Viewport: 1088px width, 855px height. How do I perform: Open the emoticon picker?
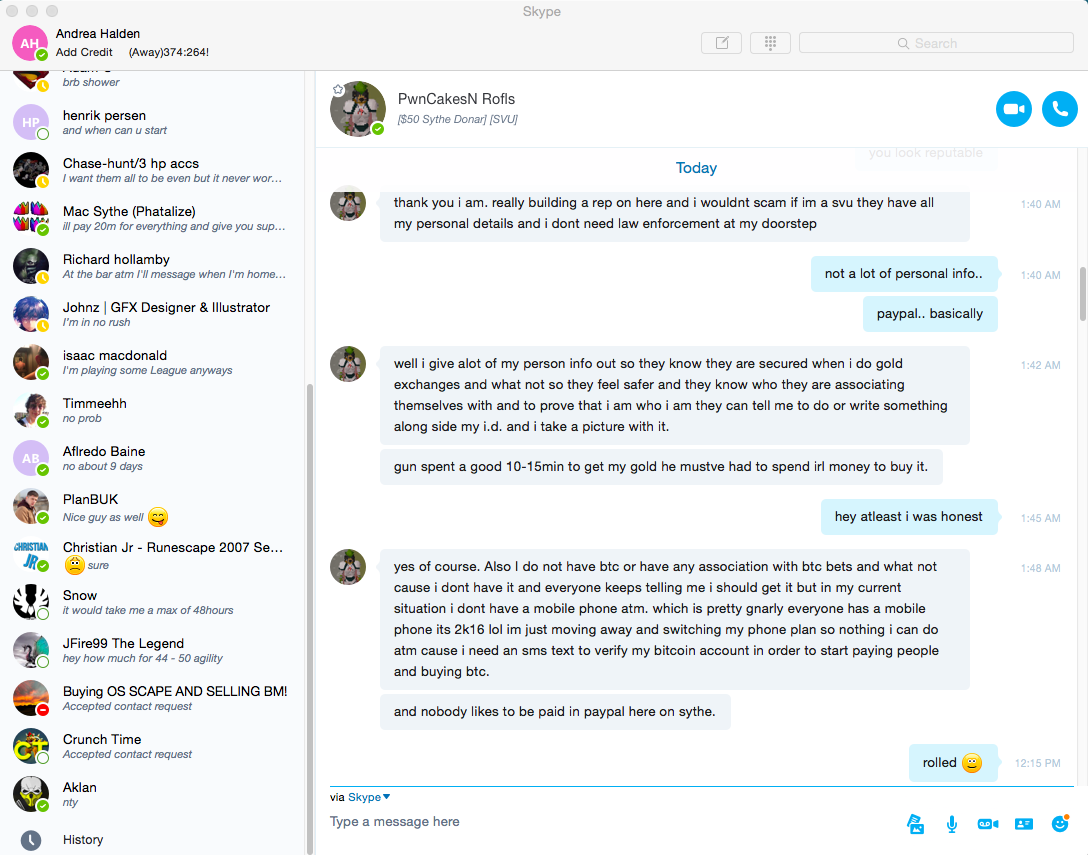coord(1060,823)
